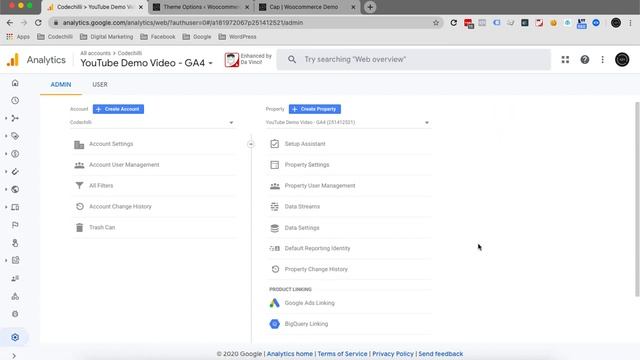Viewport: 640px width, 360px height.
Task: Open the WordPress bookmarks folder
Action: [238, 37]
